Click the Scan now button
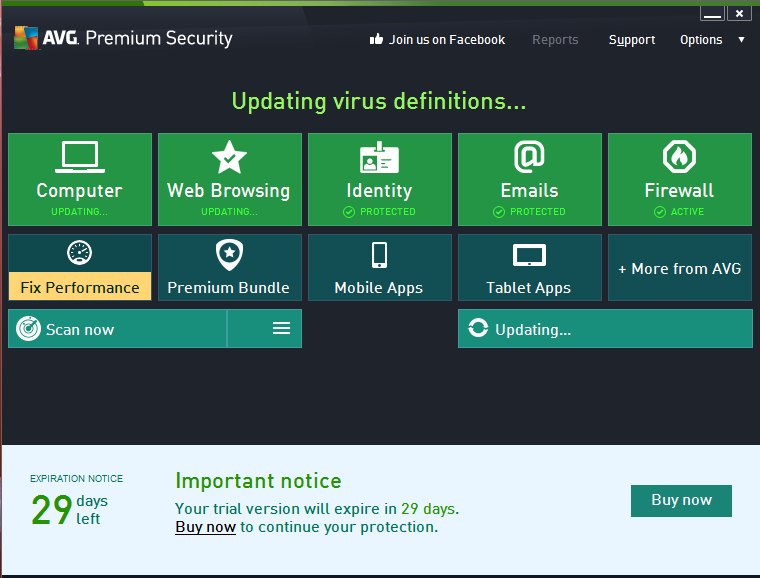Screen dimensions: 760x578 117,328
